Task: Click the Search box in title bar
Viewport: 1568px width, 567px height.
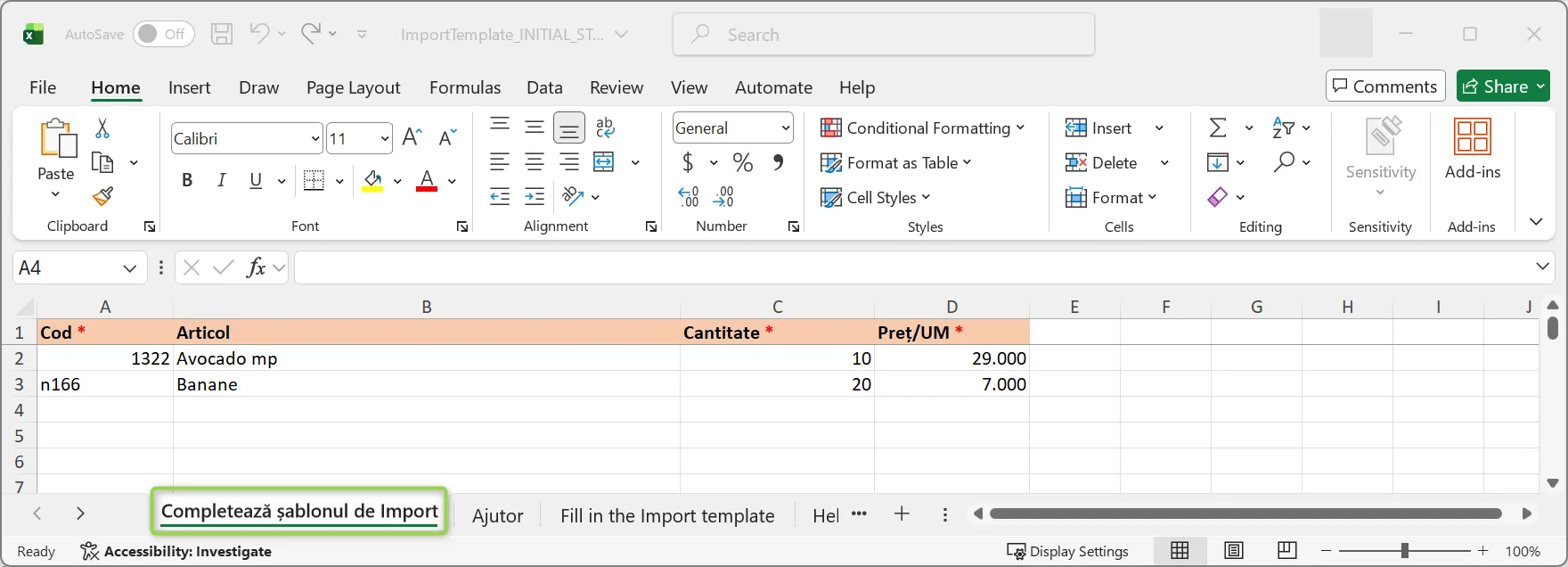Action: 884,35
